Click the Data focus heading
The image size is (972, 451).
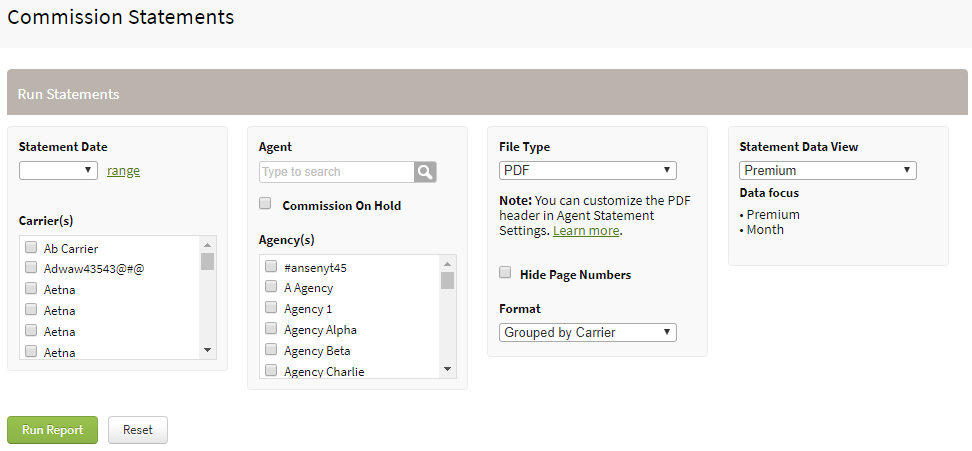click(x=769, y=193)
